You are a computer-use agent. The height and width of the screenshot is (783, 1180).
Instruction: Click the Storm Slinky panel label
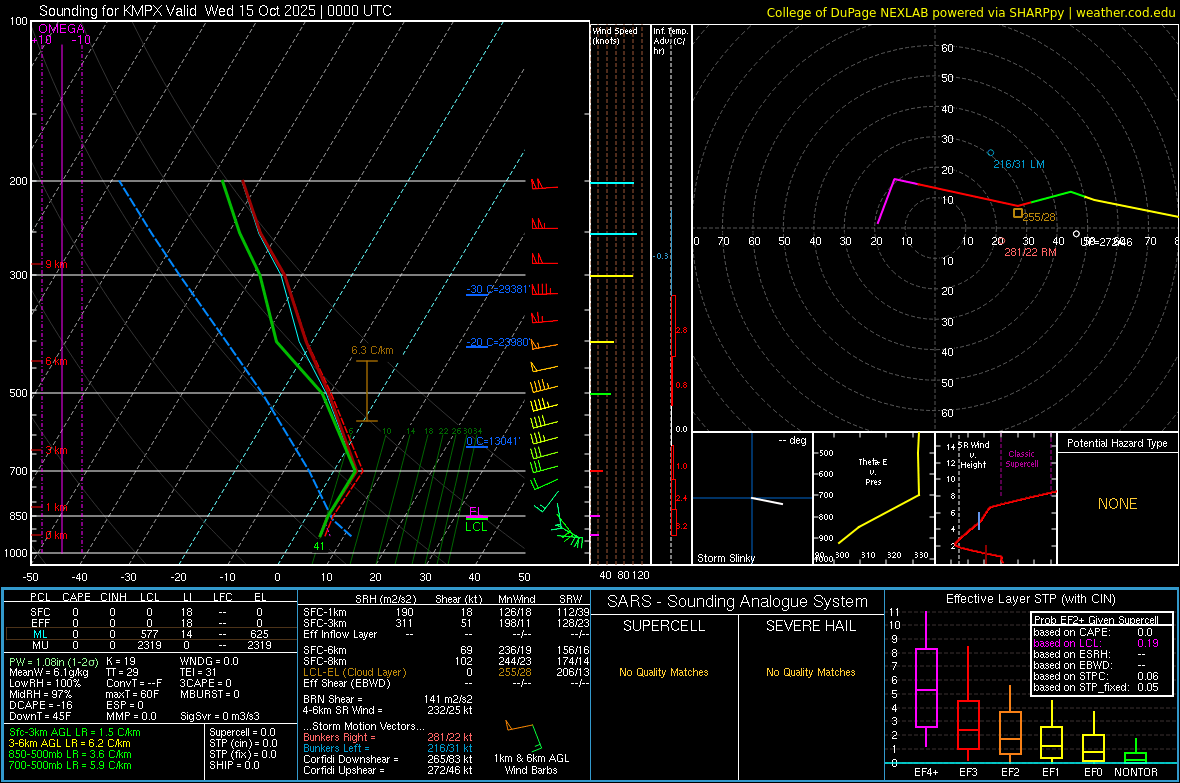point(725,558)
